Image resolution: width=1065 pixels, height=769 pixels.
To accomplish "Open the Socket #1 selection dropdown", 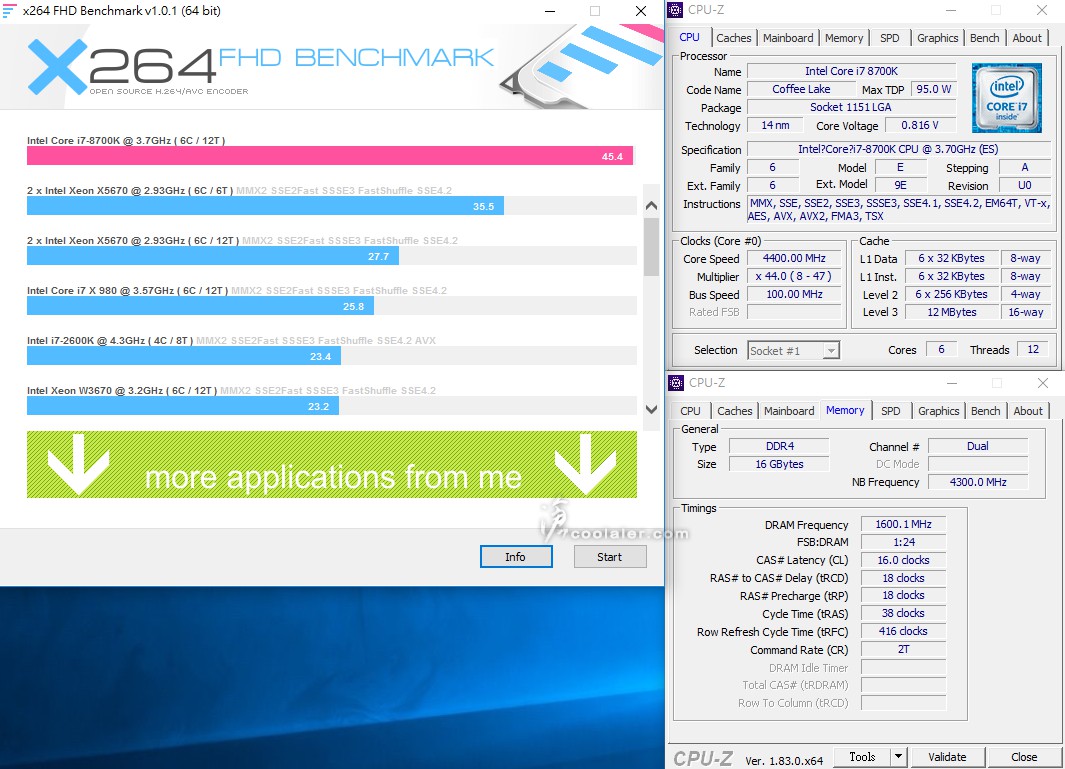I will (793, 351).
